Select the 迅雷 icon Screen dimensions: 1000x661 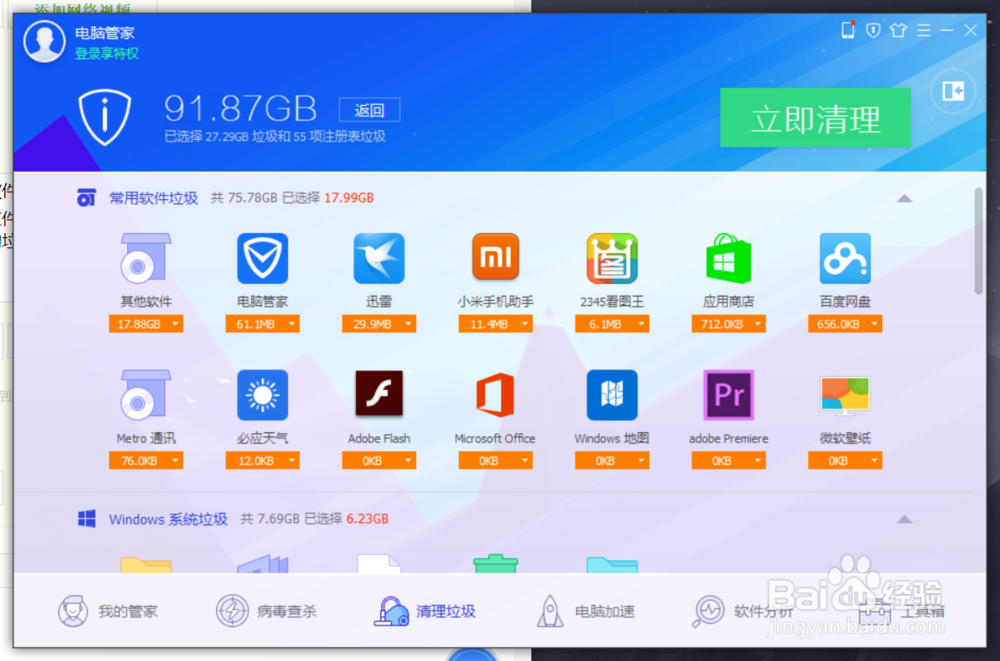[379, 258]
